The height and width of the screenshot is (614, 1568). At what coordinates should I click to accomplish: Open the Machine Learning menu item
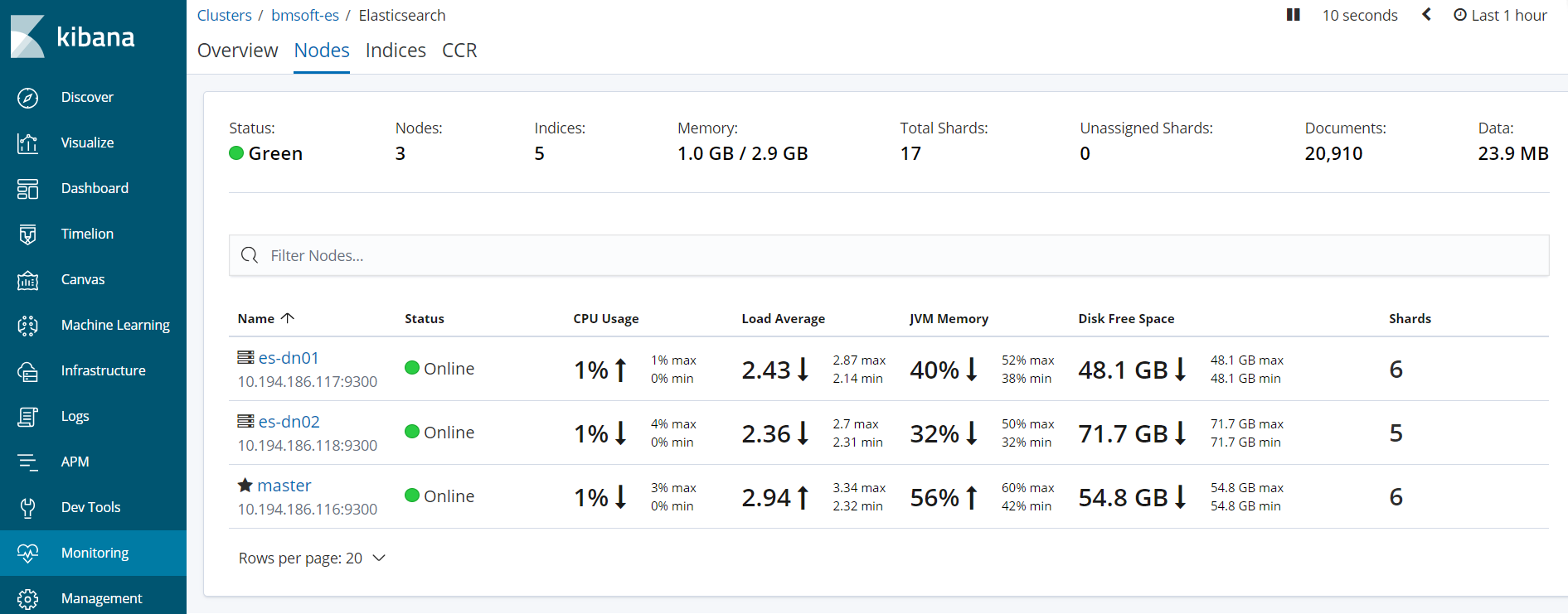115,326
